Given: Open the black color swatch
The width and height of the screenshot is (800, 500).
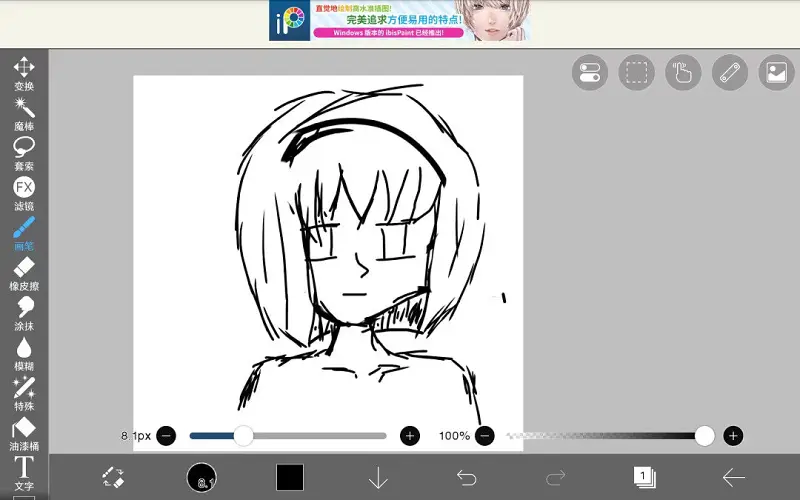Looking at the screenshot, I should click(290, 478).
